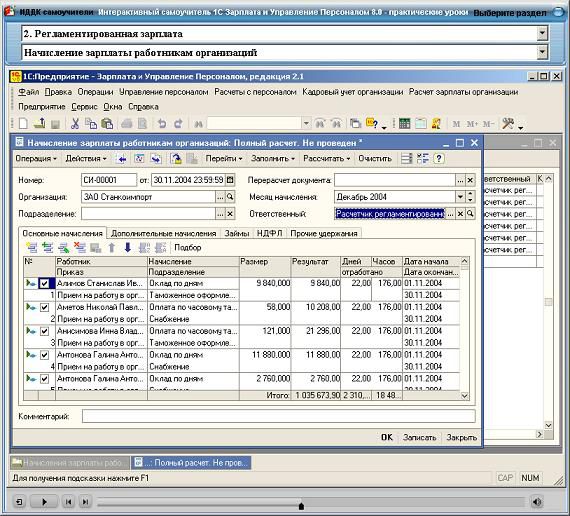Expand the 'Начисление зарплаты работникам организаций' lesson dropdown

[x=542, y=53]
